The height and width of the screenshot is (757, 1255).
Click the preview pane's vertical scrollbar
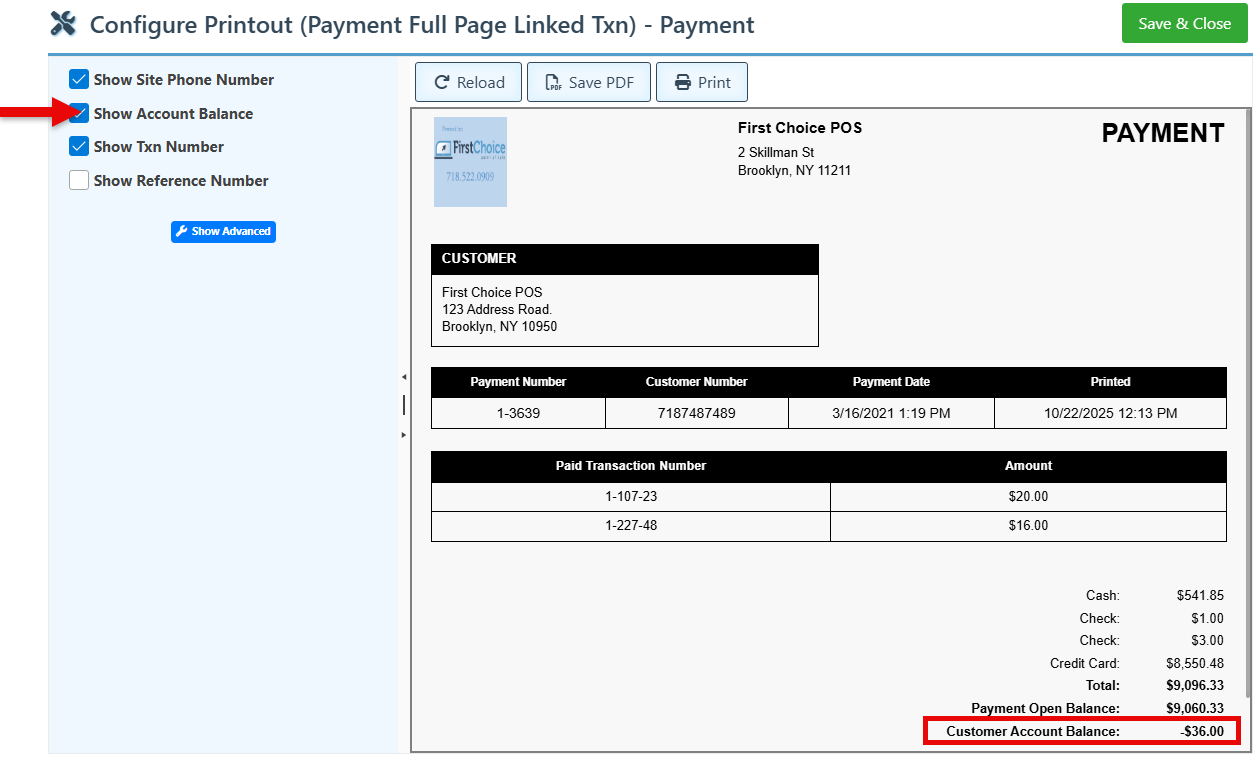point(1248,400)
